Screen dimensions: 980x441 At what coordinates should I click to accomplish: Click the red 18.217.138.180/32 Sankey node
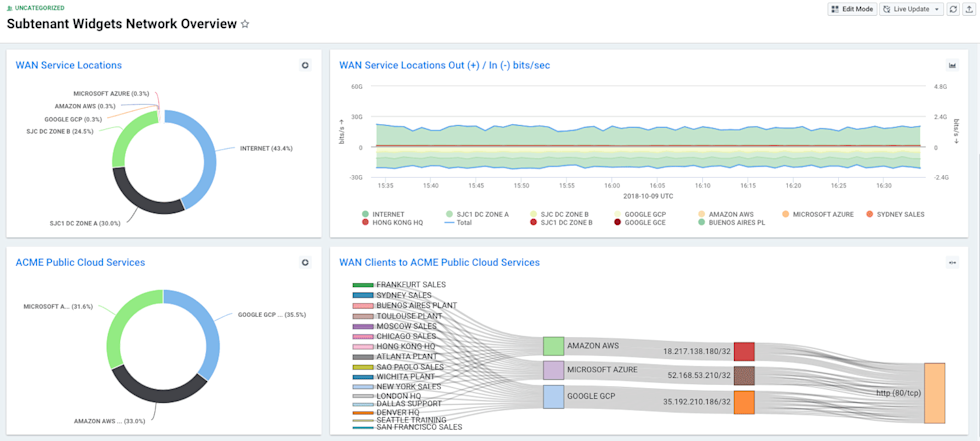pos(744,352)
